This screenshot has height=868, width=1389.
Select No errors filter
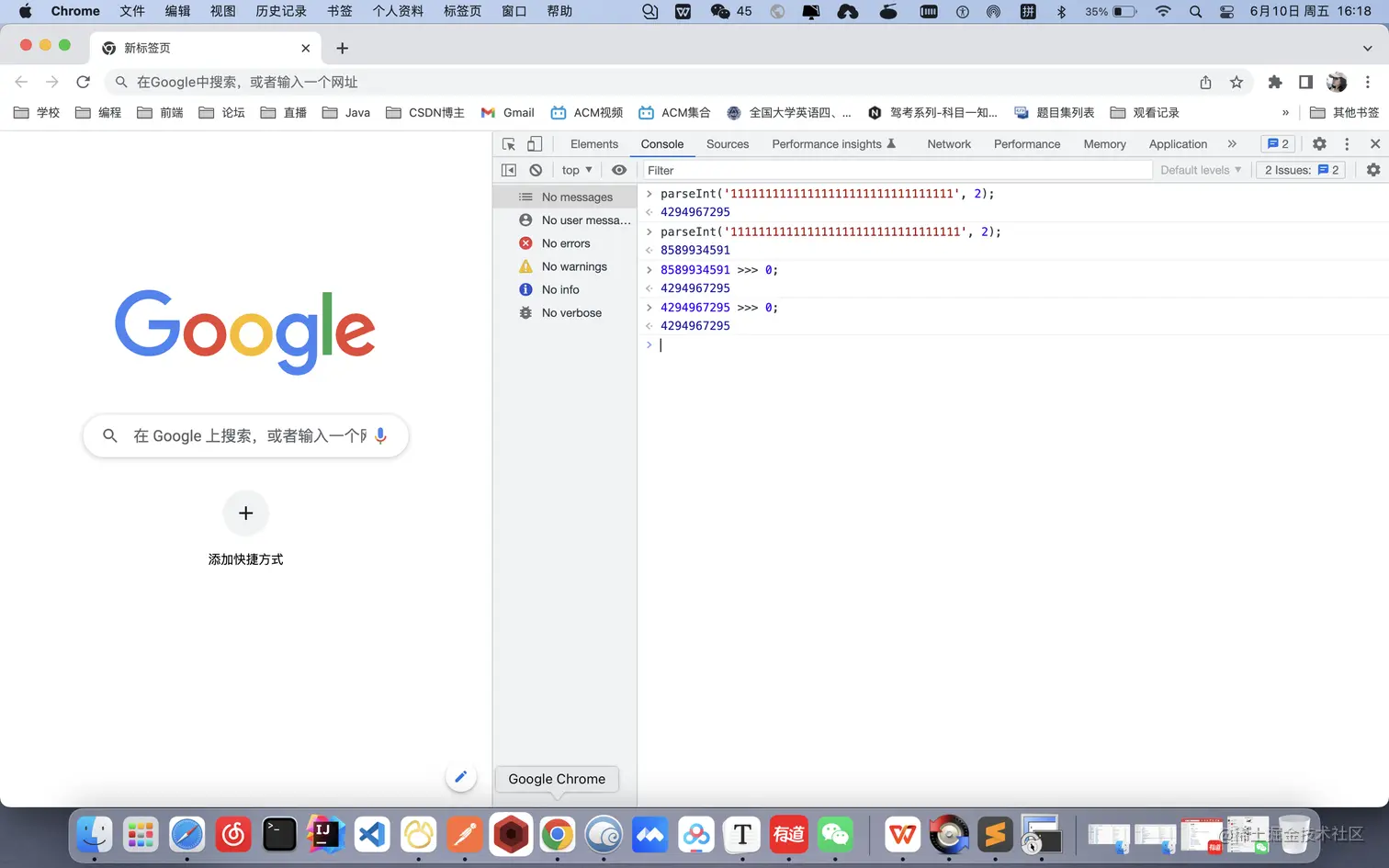(565, 243)
